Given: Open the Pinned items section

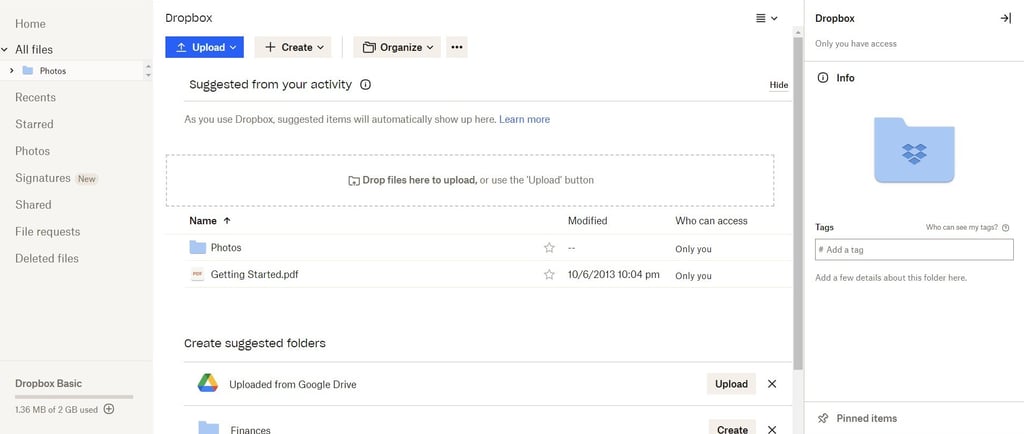Looking at the screenshot, I should 867,418.
